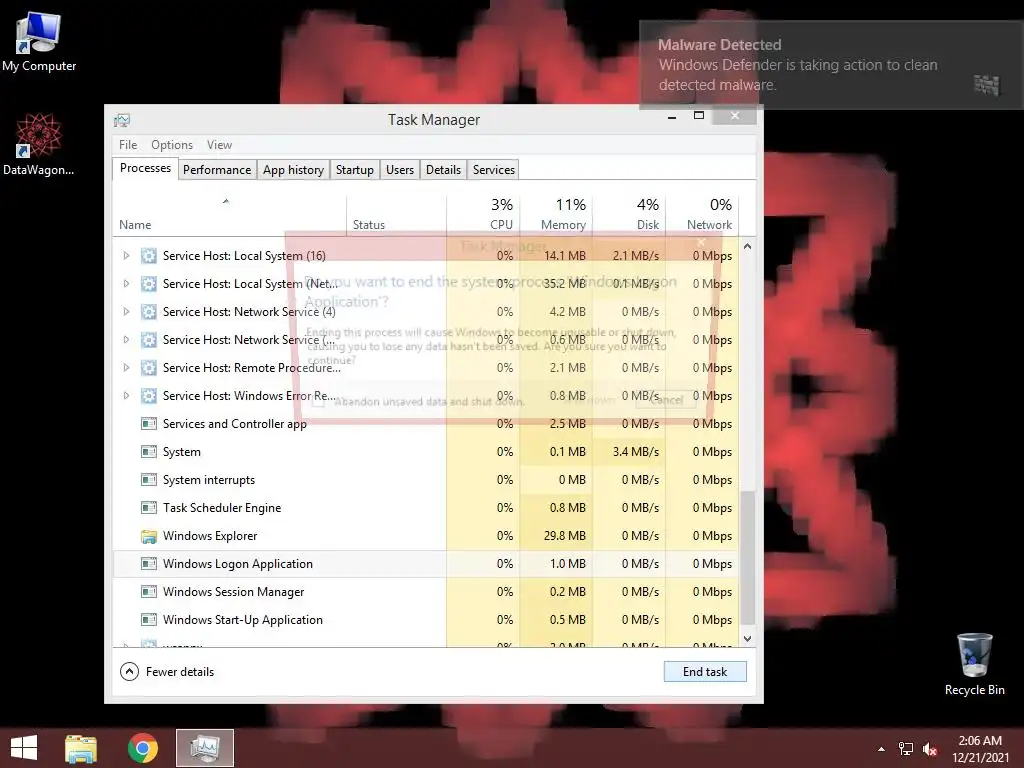The width and height of the screenshot is (1024, 768).
Task: Sort by the Status column header
Action: click(x=396, y=216)
